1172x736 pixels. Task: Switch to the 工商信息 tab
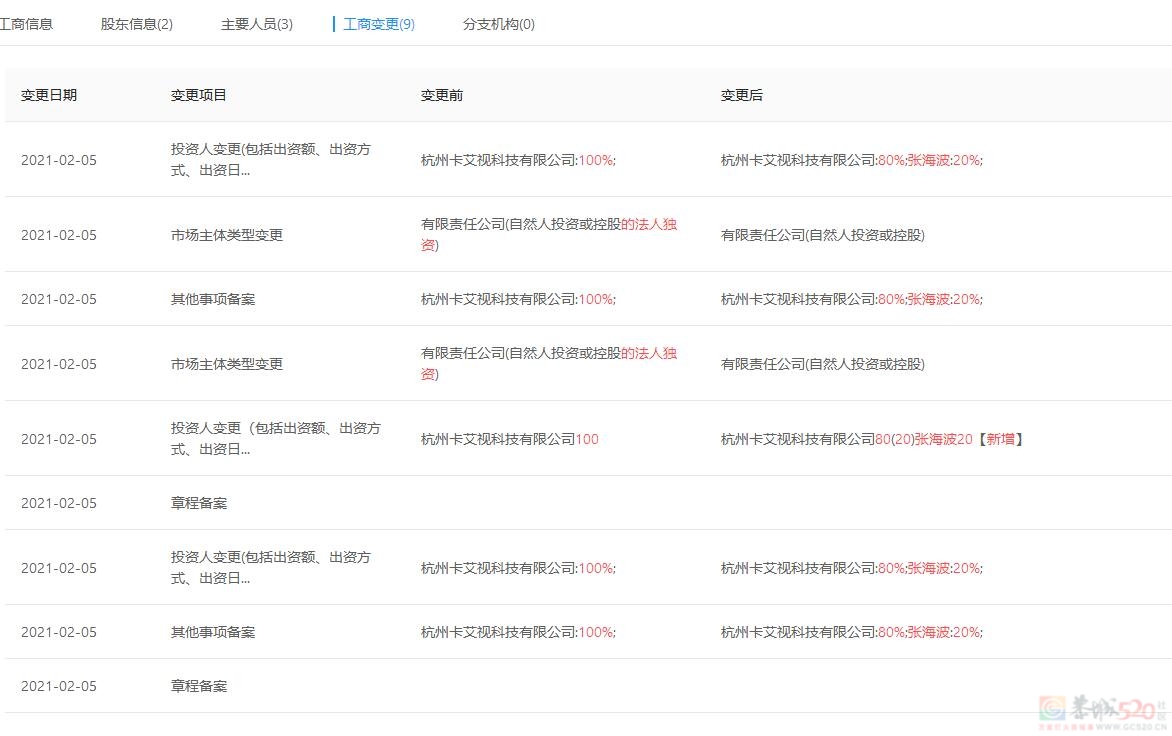[27, 24]
